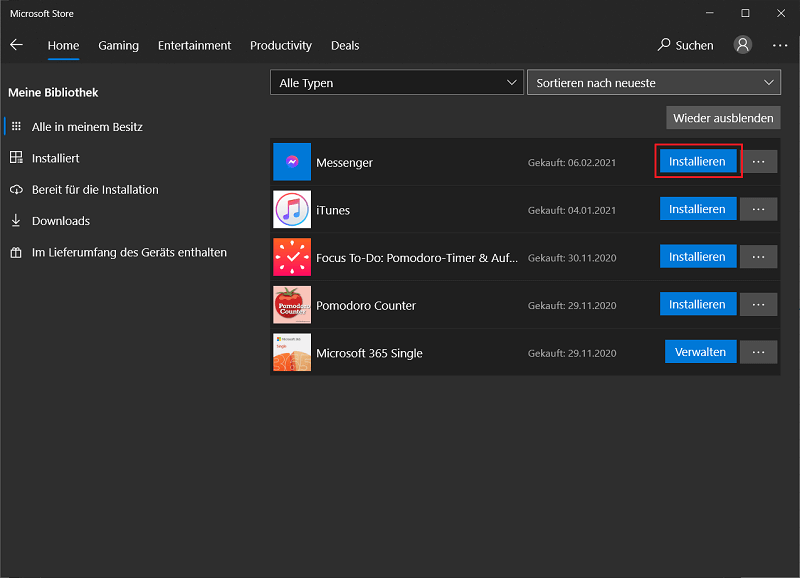Click Gekauft: 04.01.2021 date text
Image resolution: width=800 pixels, height=578 pixels.
click(571, 210)
